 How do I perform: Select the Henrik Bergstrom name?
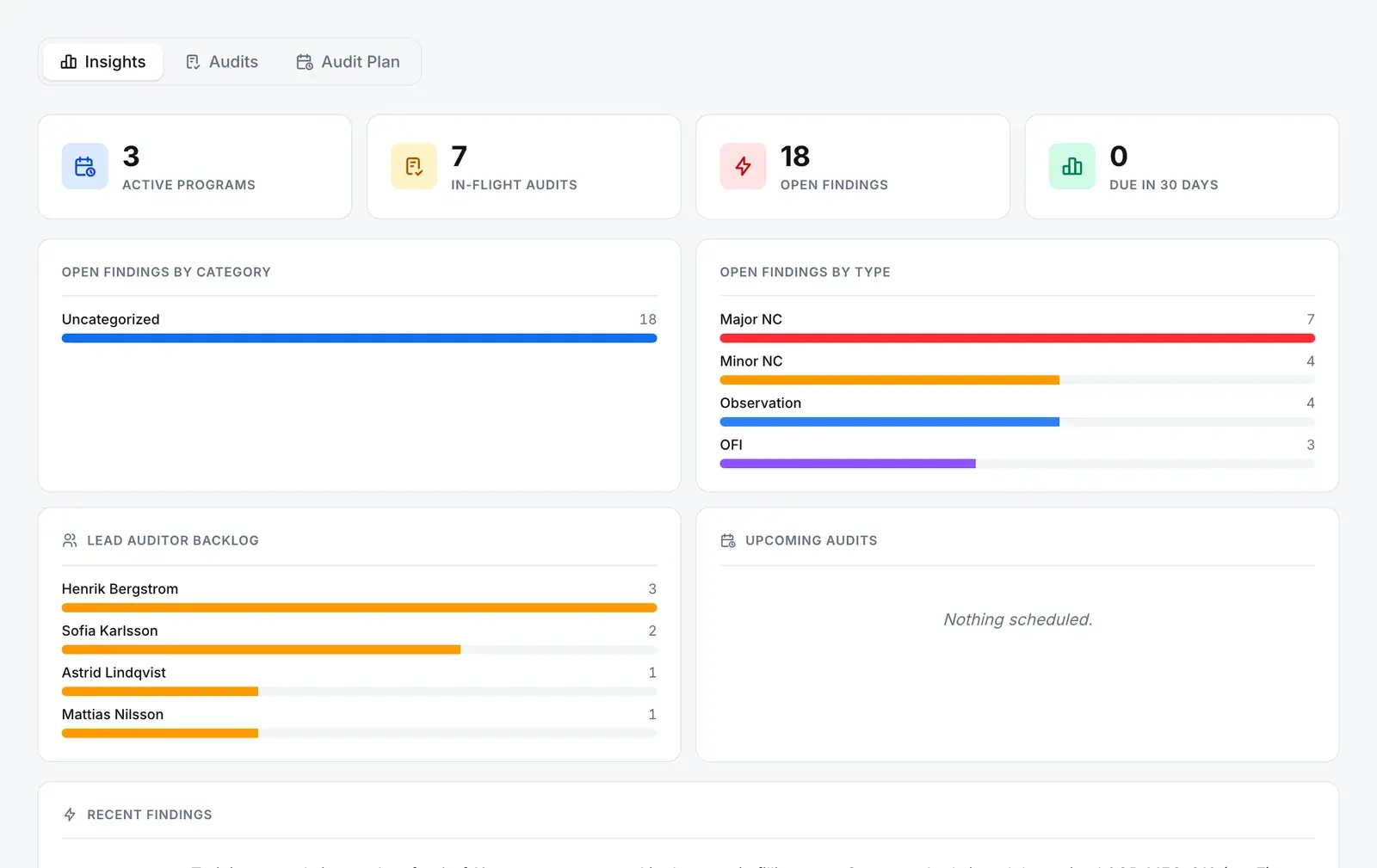coord(120,588)
